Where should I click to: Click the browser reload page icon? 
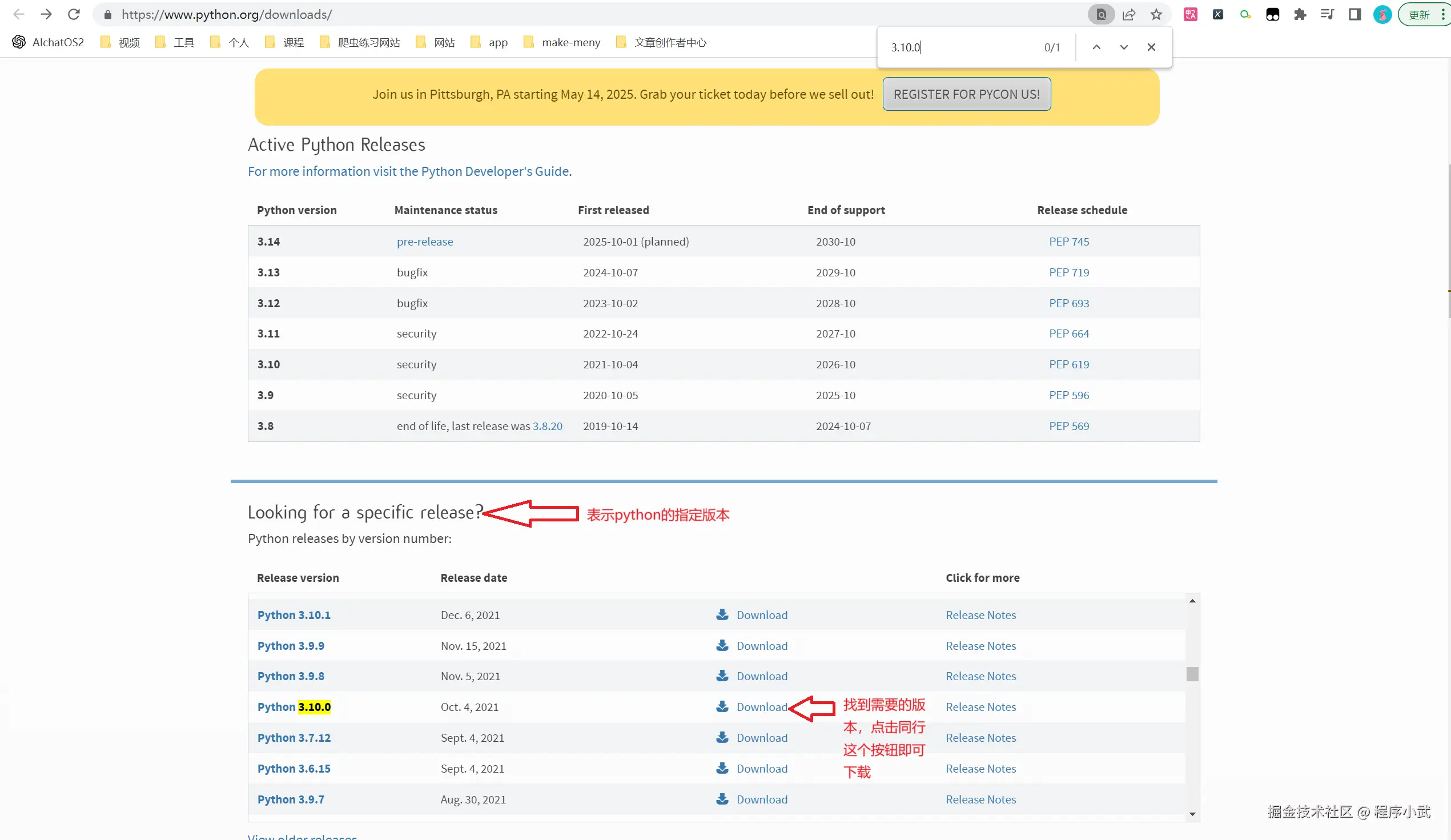click(74, 14)
